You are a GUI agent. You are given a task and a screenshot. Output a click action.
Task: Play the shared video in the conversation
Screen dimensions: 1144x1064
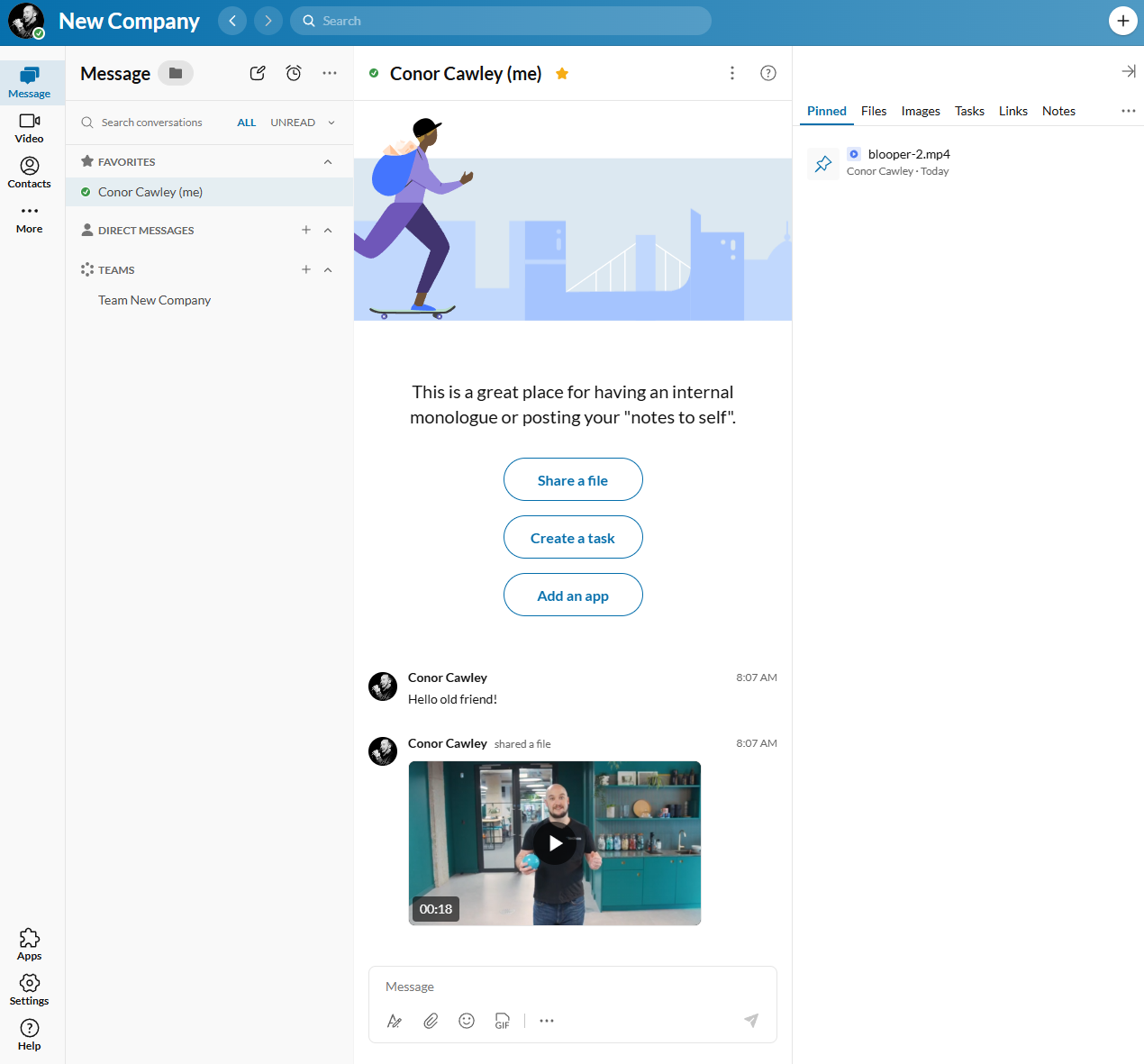click(x=554, y=843)
